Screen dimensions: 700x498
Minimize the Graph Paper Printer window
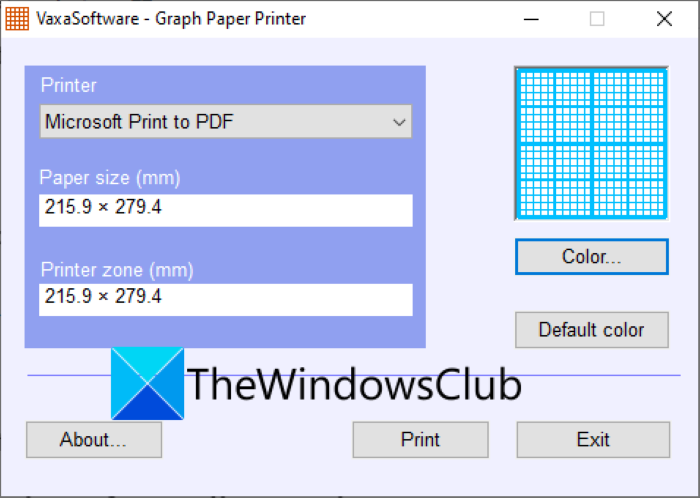click(x=531, y=19)
